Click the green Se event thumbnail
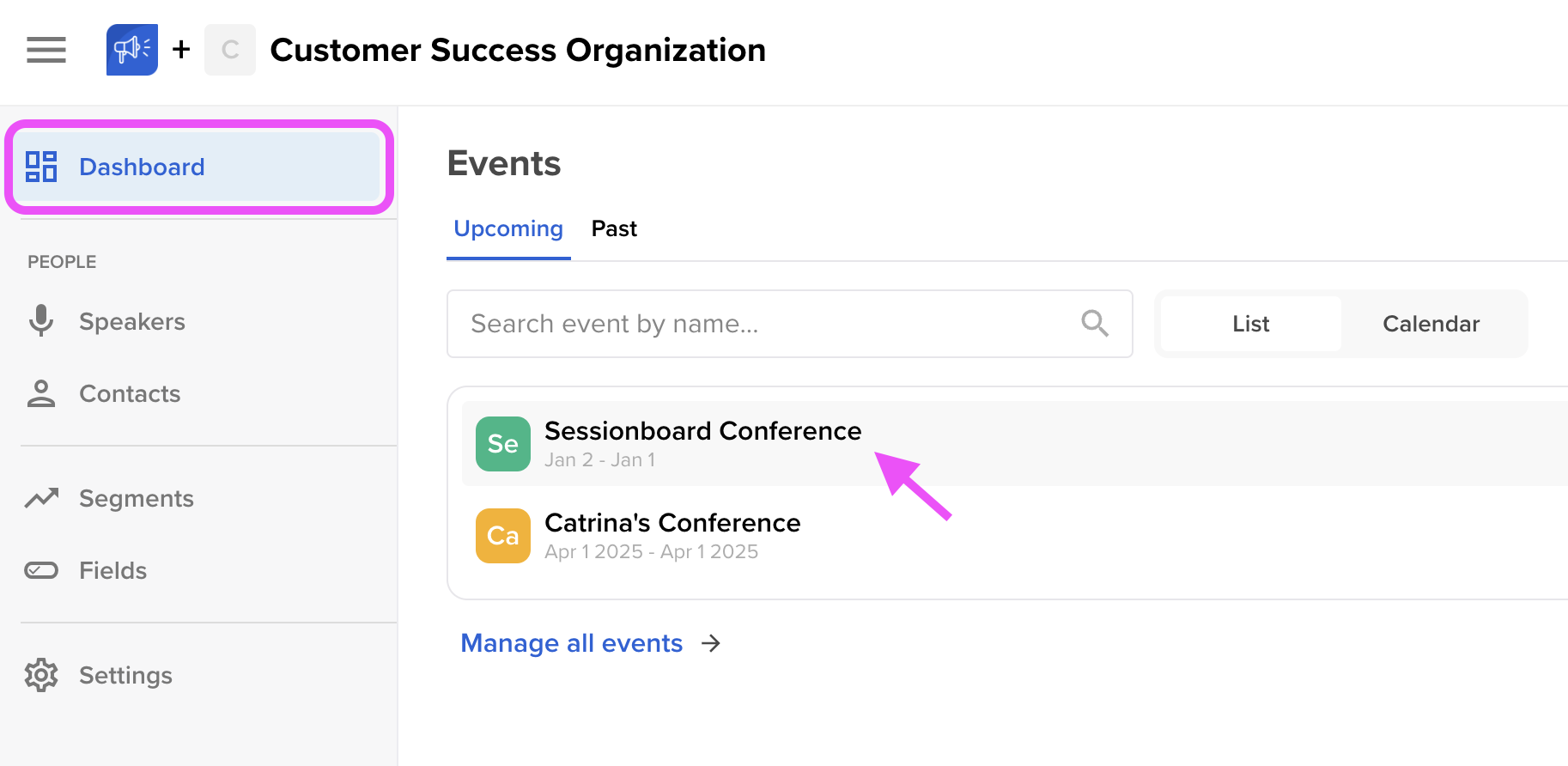This screenshot has height=766, width=1568. (503, 444)
